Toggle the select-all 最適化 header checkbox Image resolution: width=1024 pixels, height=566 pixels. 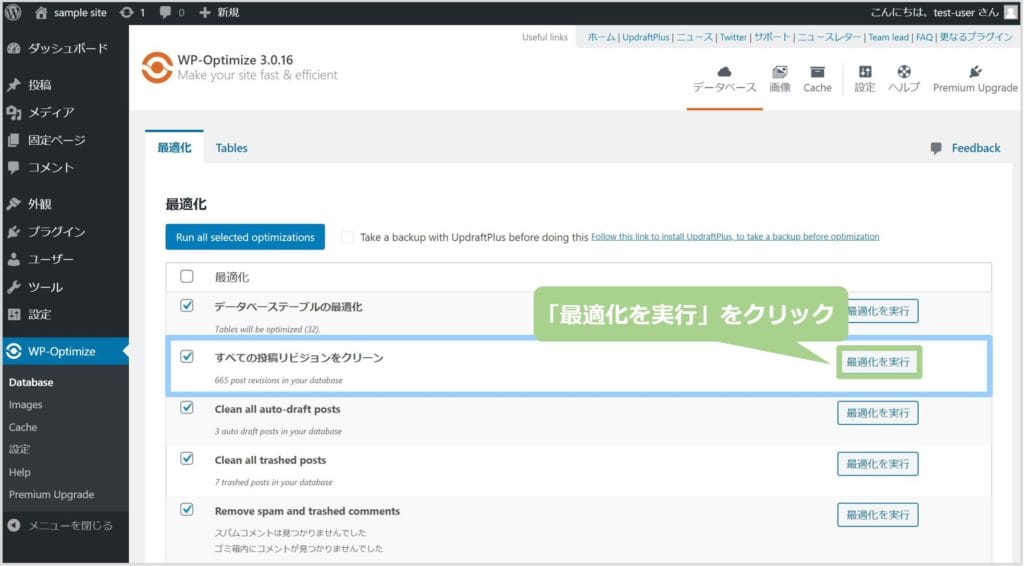point(187,276)
